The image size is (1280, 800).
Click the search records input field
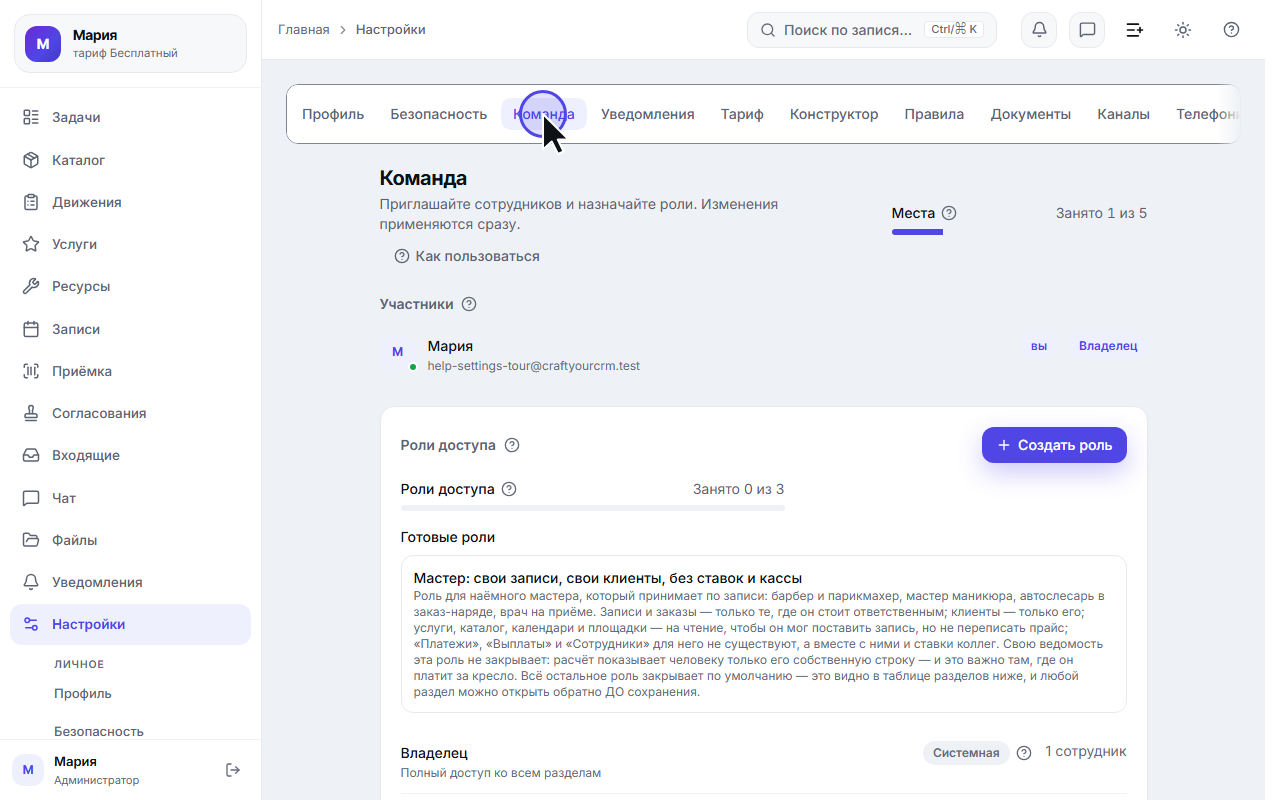[x=872, y=30]
